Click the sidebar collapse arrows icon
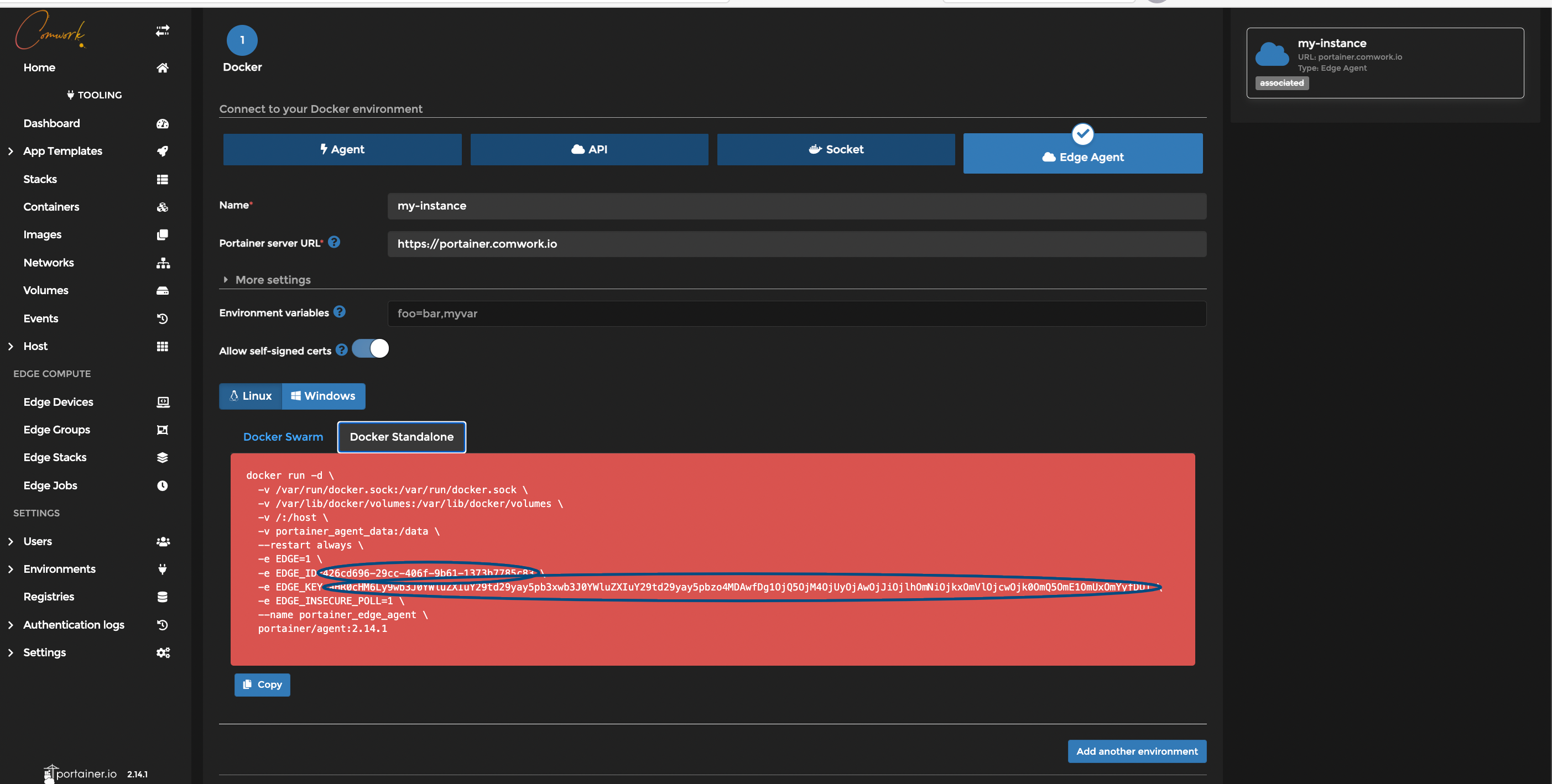This screenshot has height=784, width=1552. pyautogui.click(x=163, y=31)
